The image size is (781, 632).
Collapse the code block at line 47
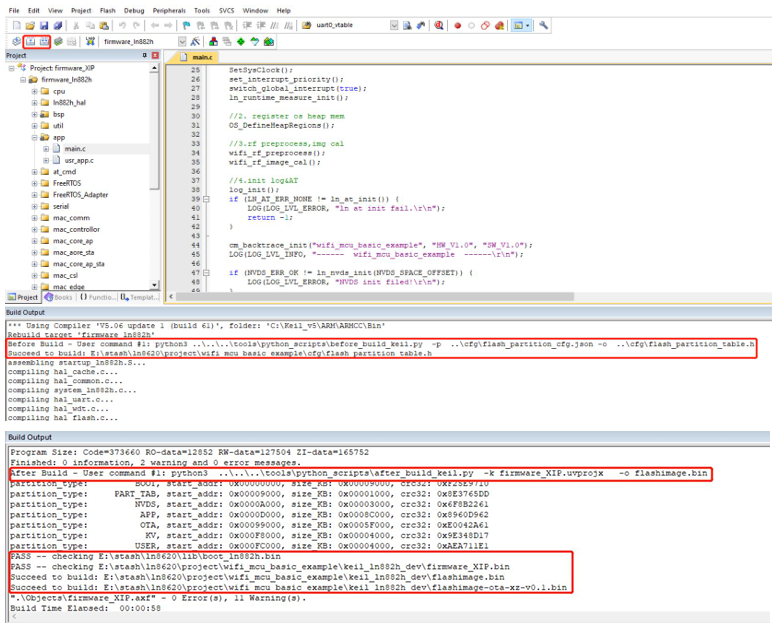point(206,273)
